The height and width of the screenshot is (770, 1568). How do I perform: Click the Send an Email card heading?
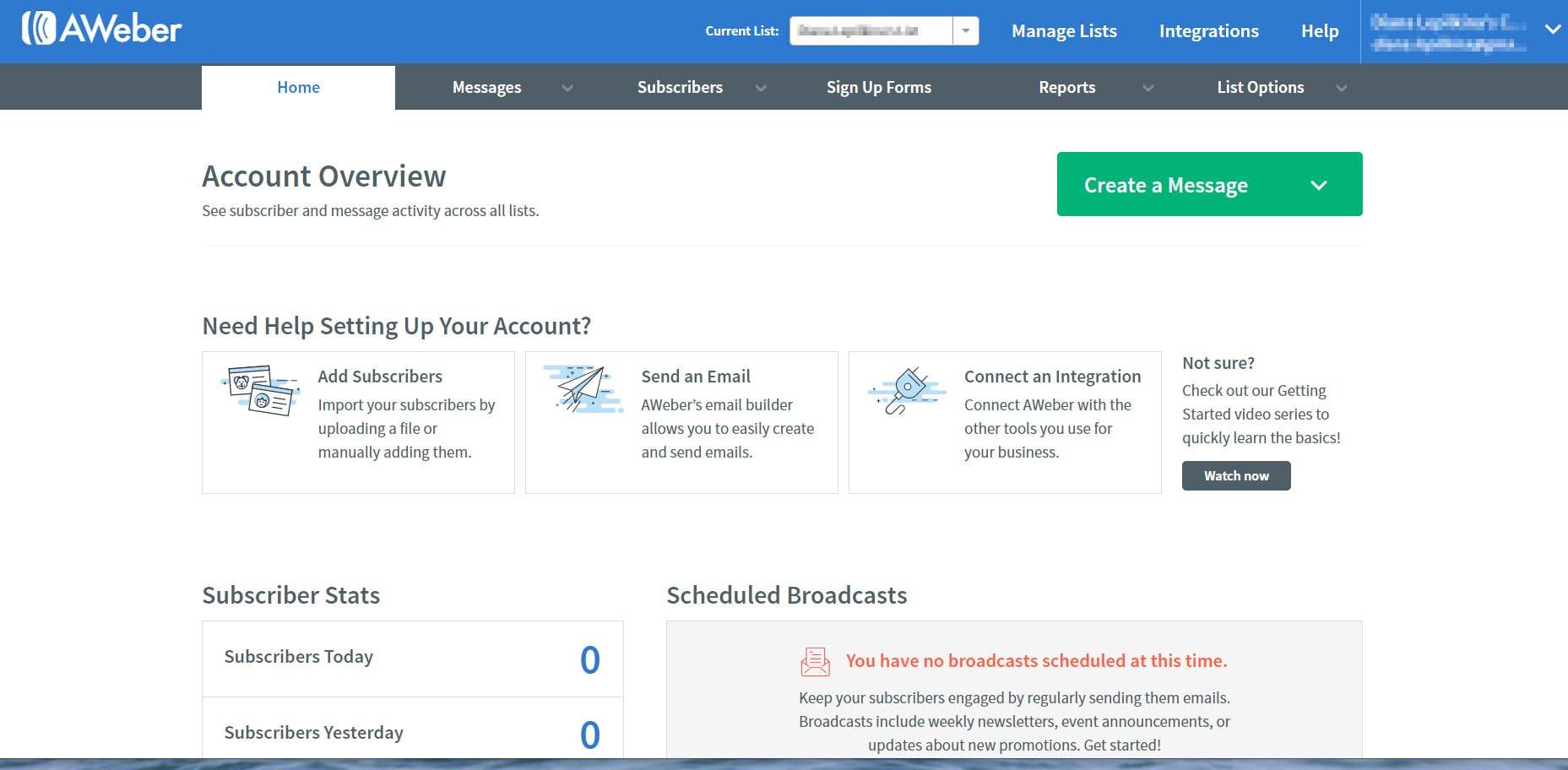click(696, 377)
